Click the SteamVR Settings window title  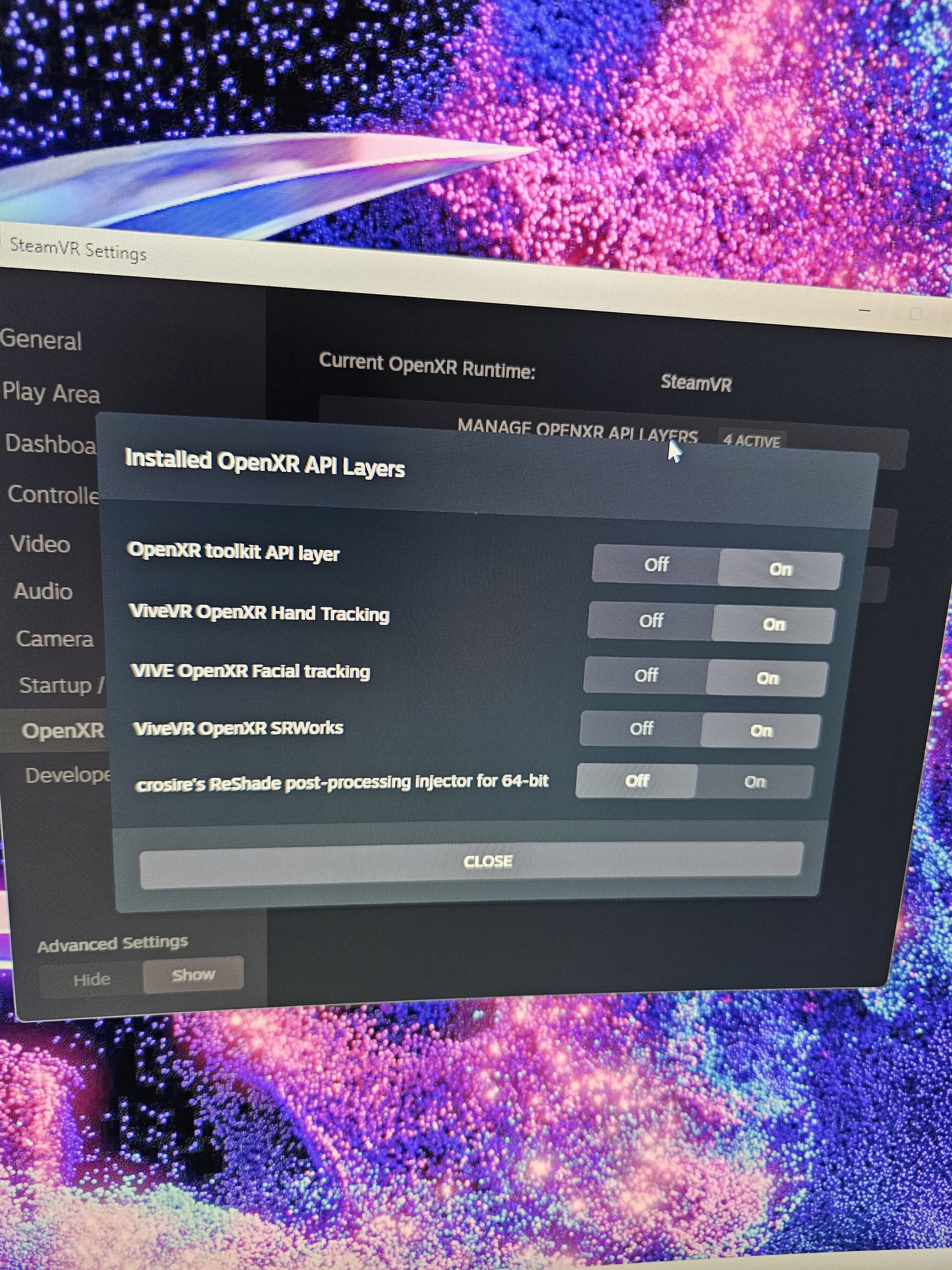point(78,250)
